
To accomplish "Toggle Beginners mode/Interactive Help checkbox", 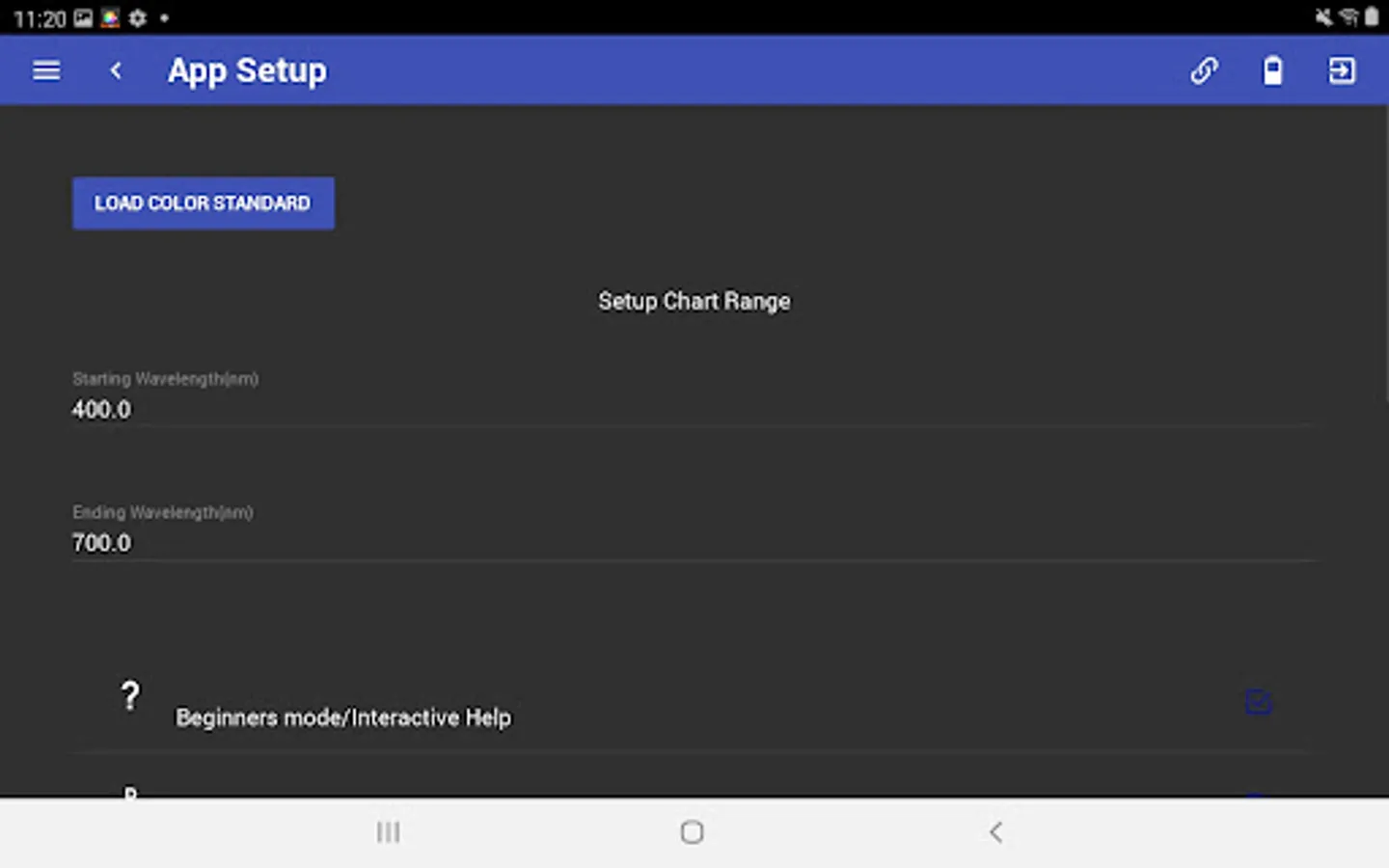I will tap(1258, 702).
